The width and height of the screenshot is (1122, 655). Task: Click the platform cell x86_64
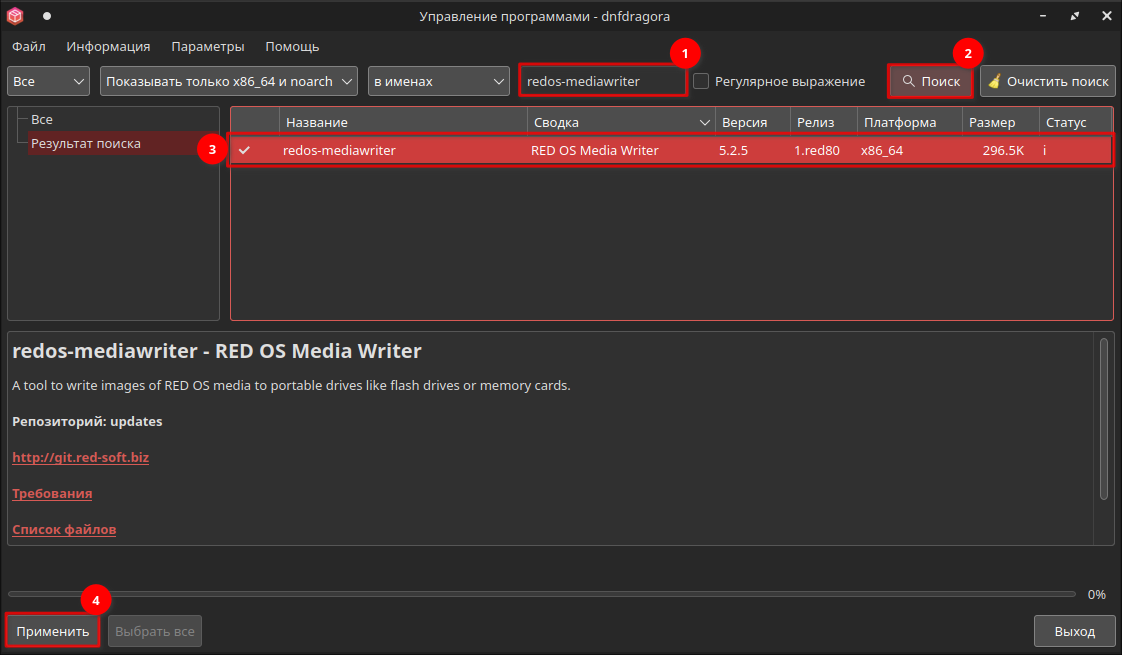pos(882,150)
